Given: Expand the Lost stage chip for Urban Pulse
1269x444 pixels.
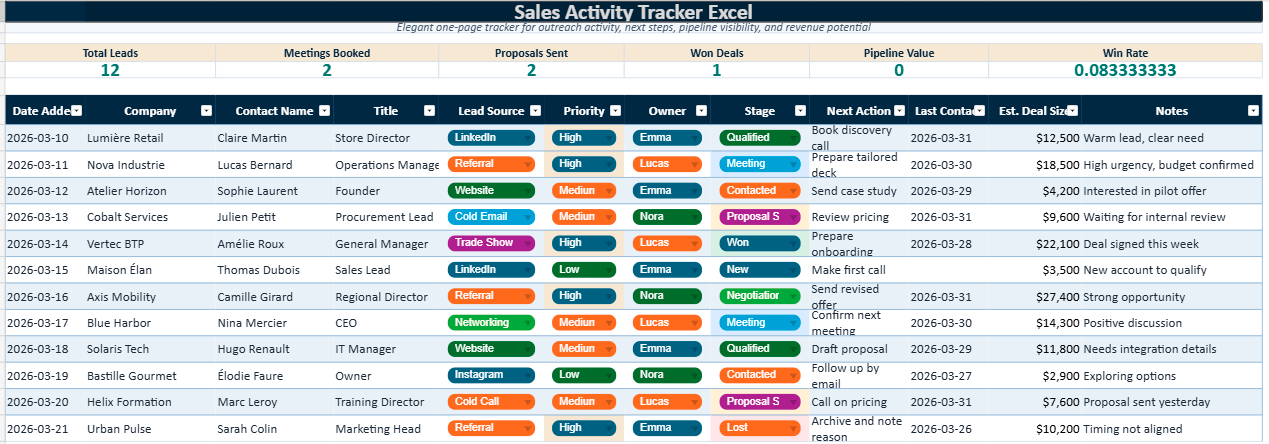Looking at the screenshot, I should coord(793,428).
